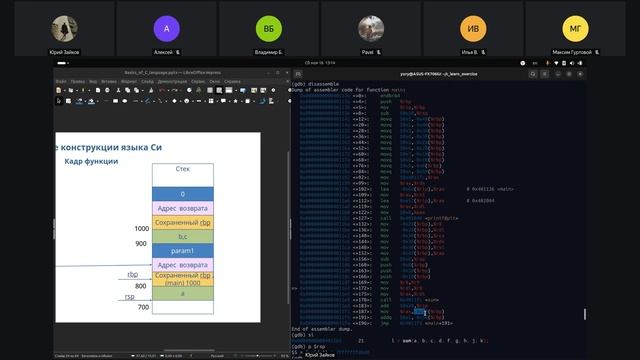Screen dimensions: 640x360
Task: Select the Basic Shapes diamond tool
Action: pos(174,101)
